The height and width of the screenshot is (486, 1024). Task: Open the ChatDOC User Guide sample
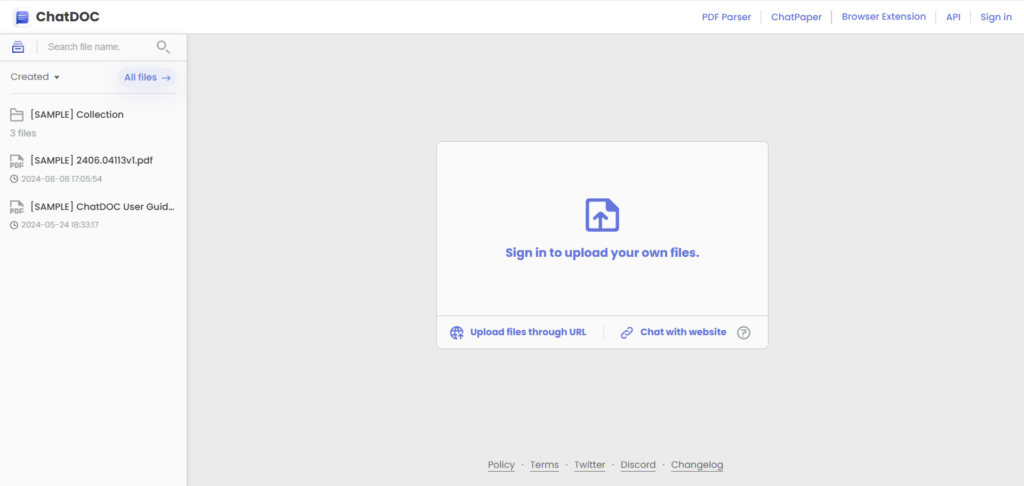coord(102,206)
